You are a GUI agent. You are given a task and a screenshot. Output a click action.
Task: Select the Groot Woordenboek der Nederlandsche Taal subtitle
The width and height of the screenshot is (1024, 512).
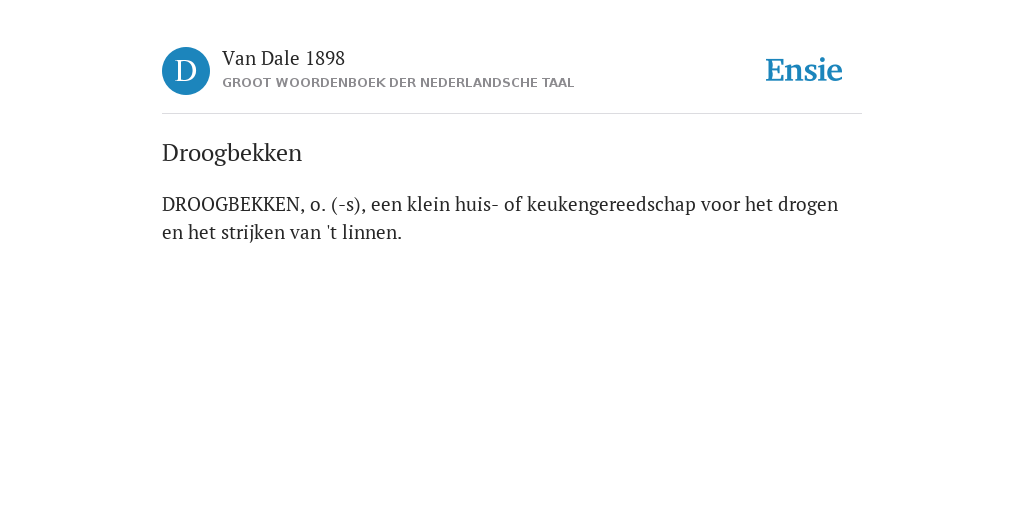click(398, 83)
